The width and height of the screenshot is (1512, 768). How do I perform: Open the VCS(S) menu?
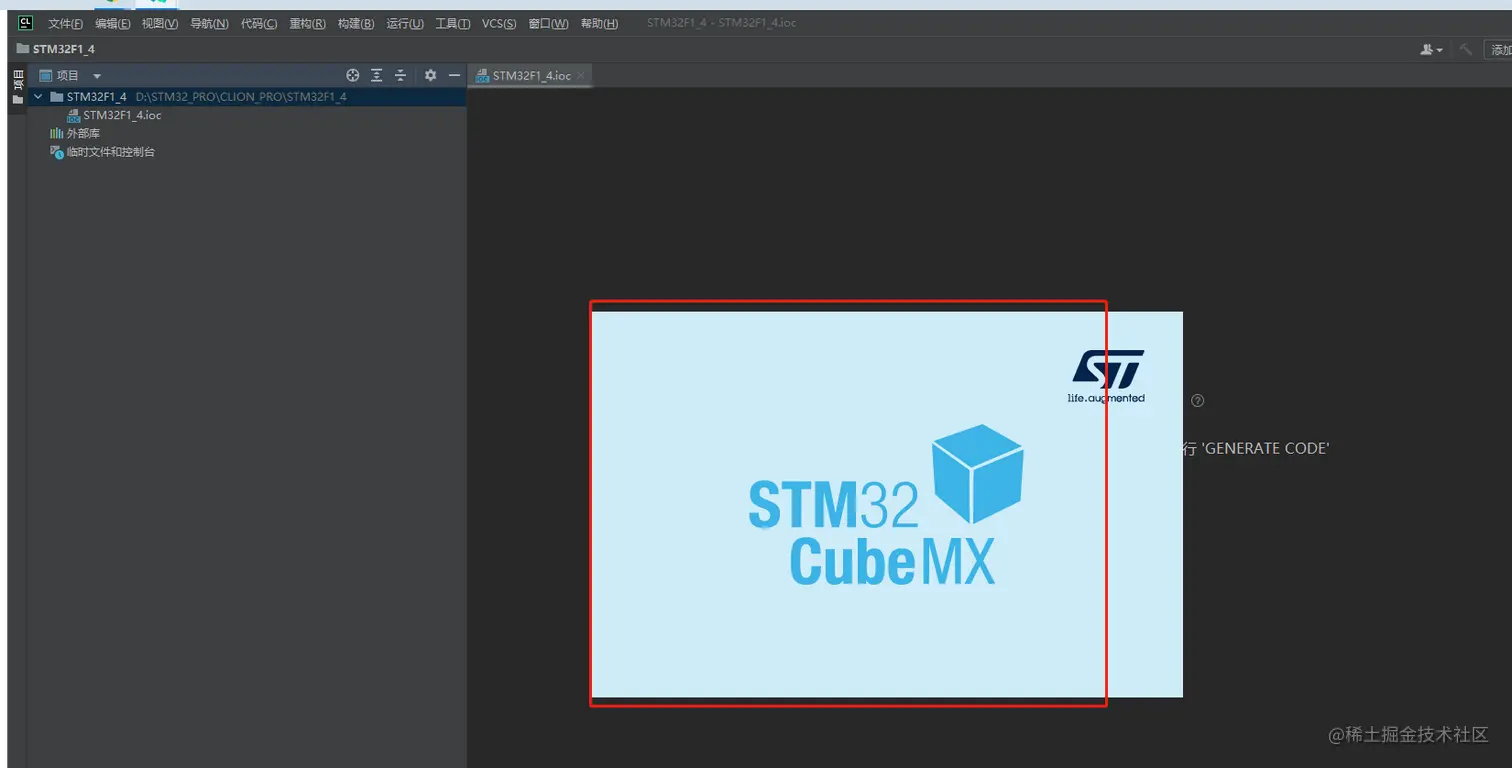pyautogui.click(x=499, y=24)
